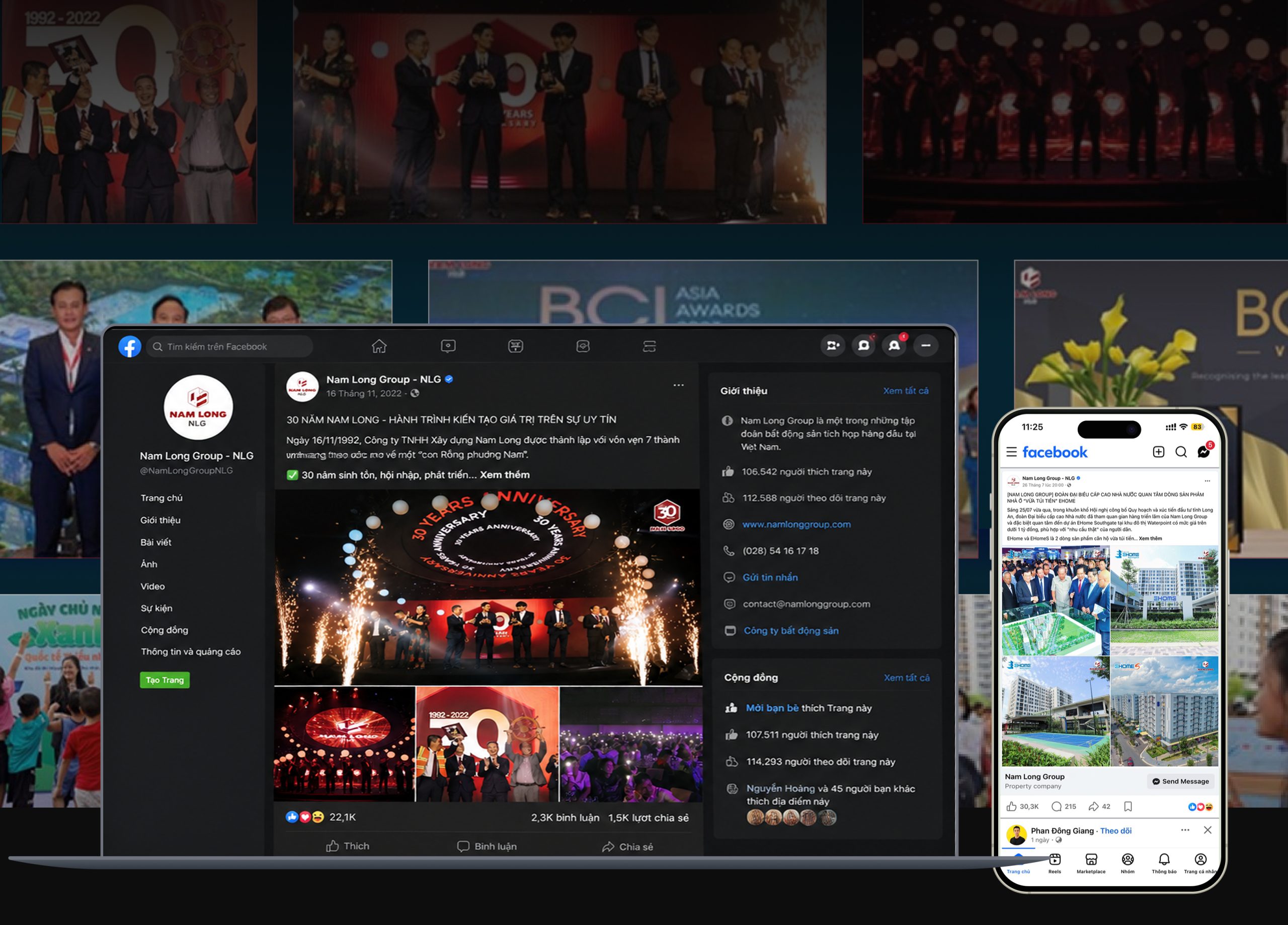Screen dimensions: 1288x925
Task: Click the 'Send Message' button on the phone
Action: coord(1180,781)
